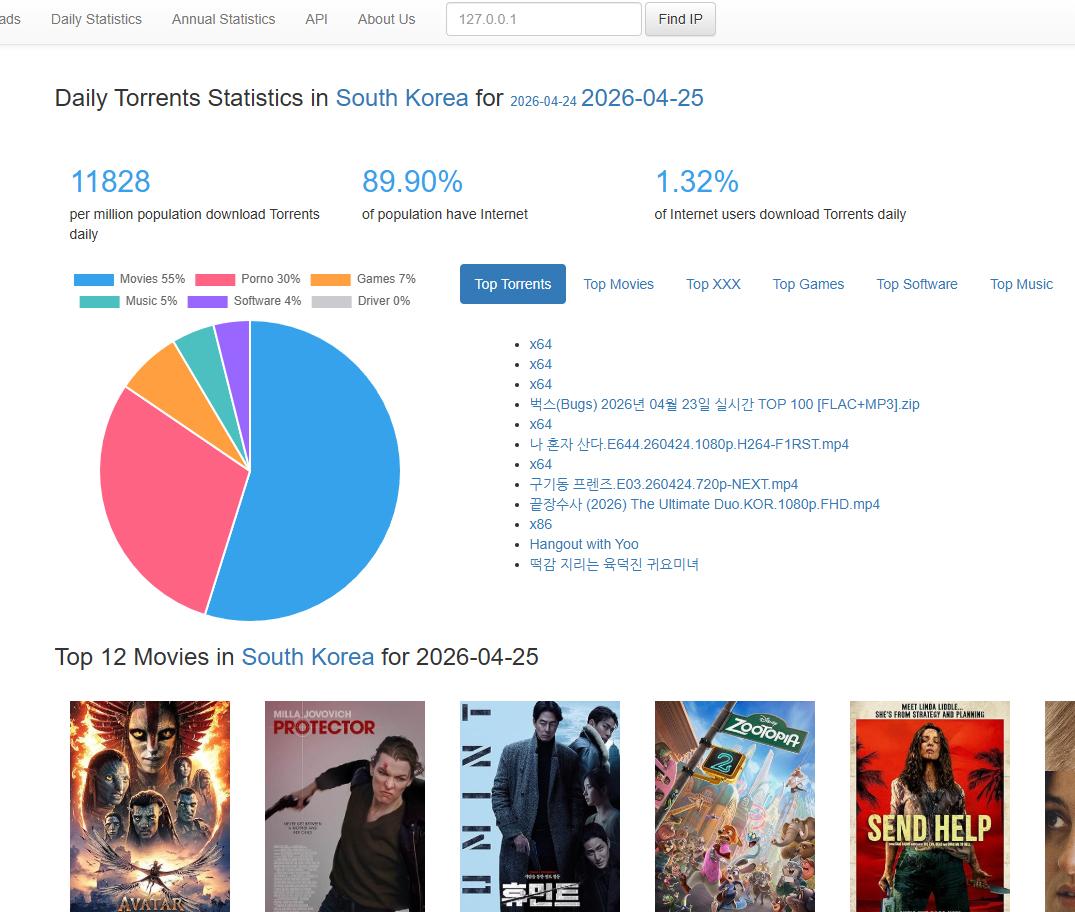
Task: Click the 1.32% daily torrent users statistic
Action: [697, 182]
